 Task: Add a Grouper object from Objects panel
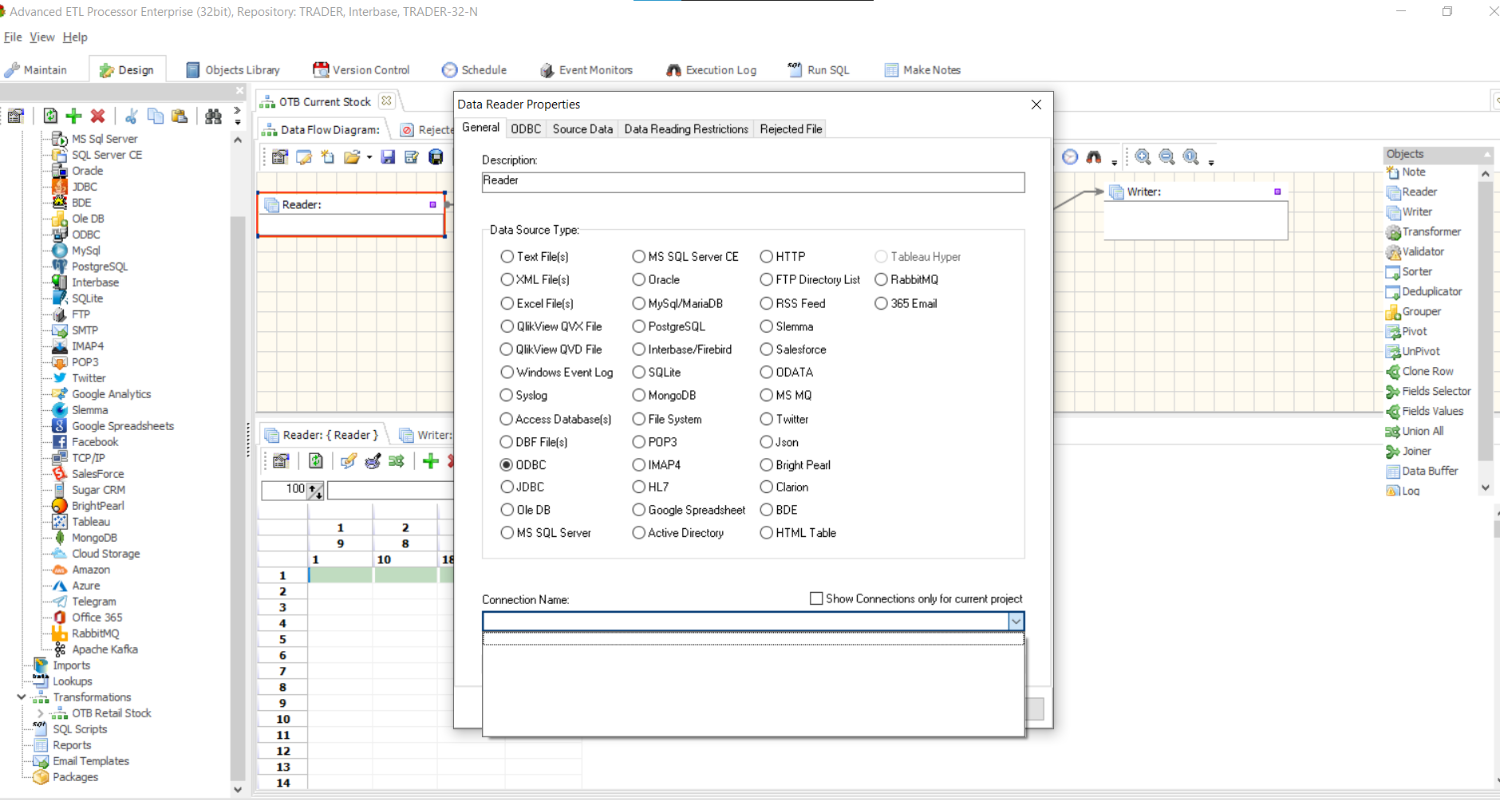point(1413,312)
